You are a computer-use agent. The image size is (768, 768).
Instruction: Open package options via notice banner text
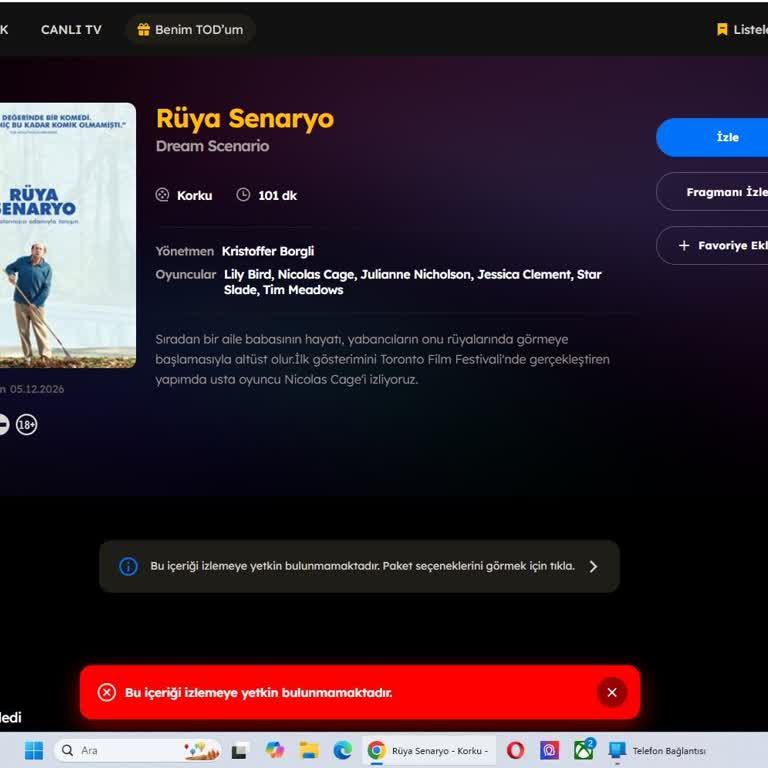(x=362, y=566)
